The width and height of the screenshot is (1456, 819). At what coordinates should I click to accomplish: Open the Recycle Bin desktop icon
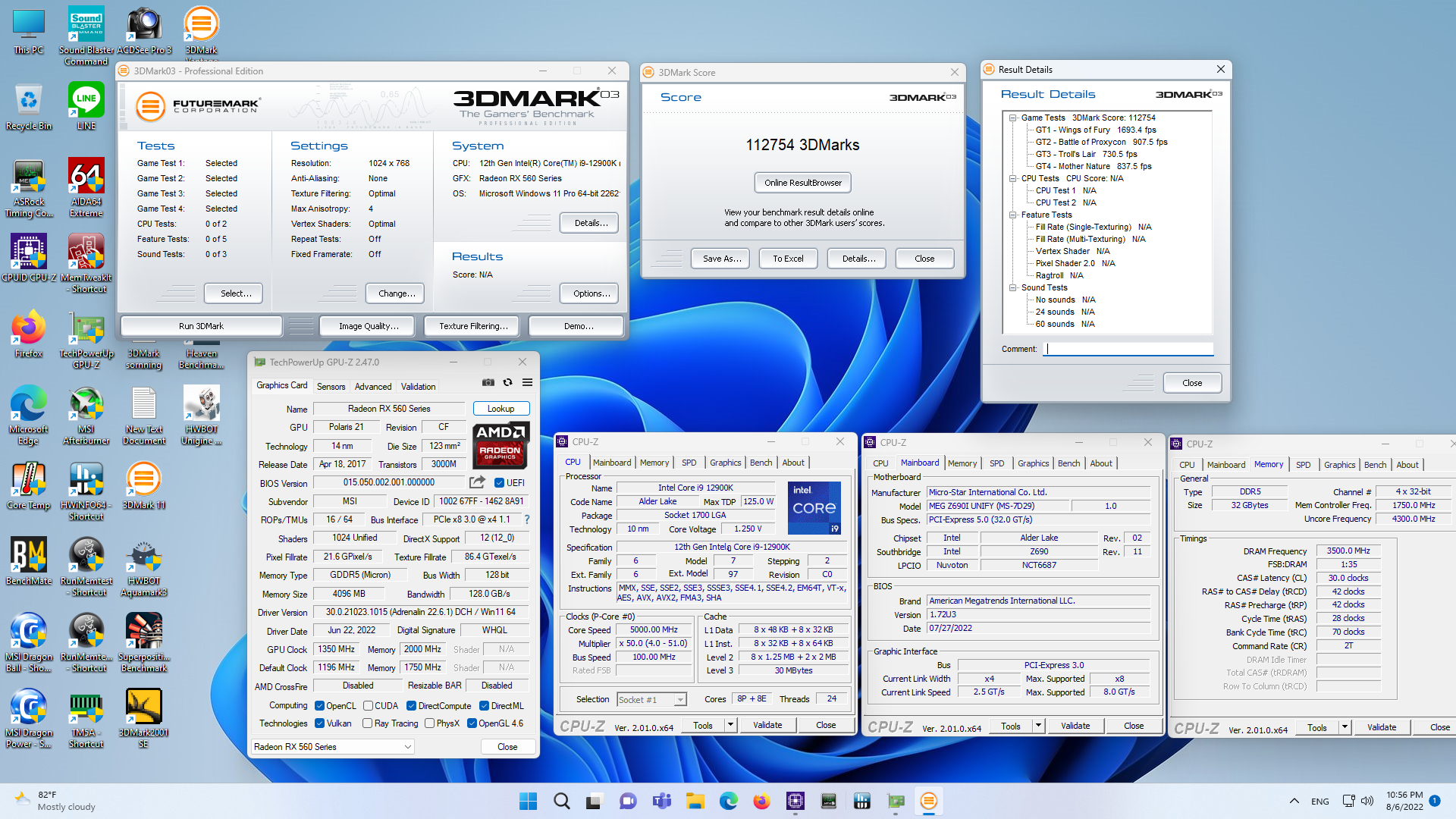(x=29, y=106)
